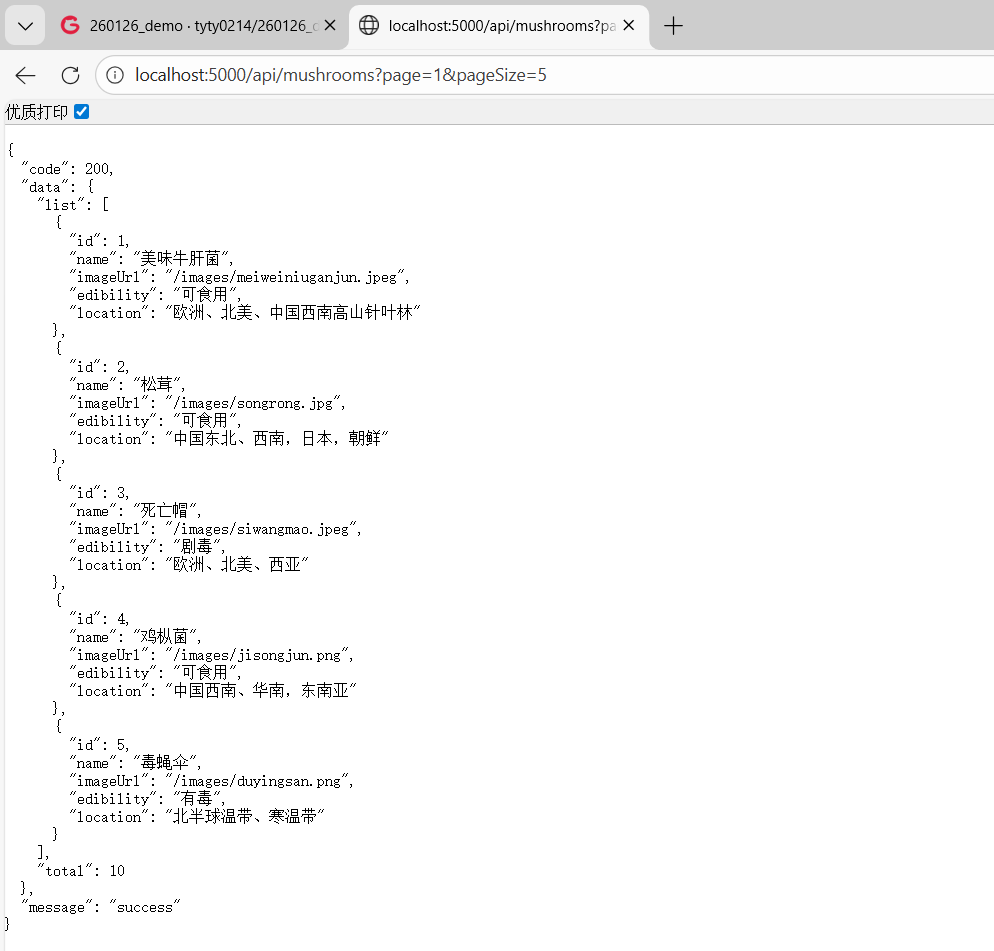Close the 260126_demo tab
The image size is (994, 951).
pyautogui.click(x=330, y=25)
